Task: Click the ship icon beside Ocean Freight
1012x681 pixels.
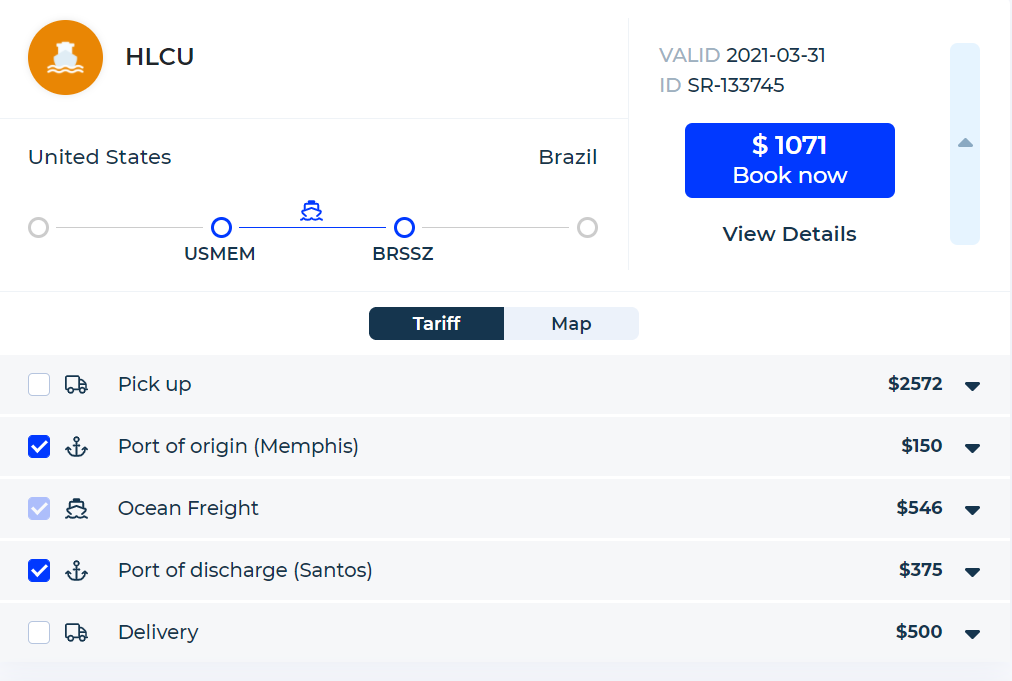Action: tap(76, 509)
